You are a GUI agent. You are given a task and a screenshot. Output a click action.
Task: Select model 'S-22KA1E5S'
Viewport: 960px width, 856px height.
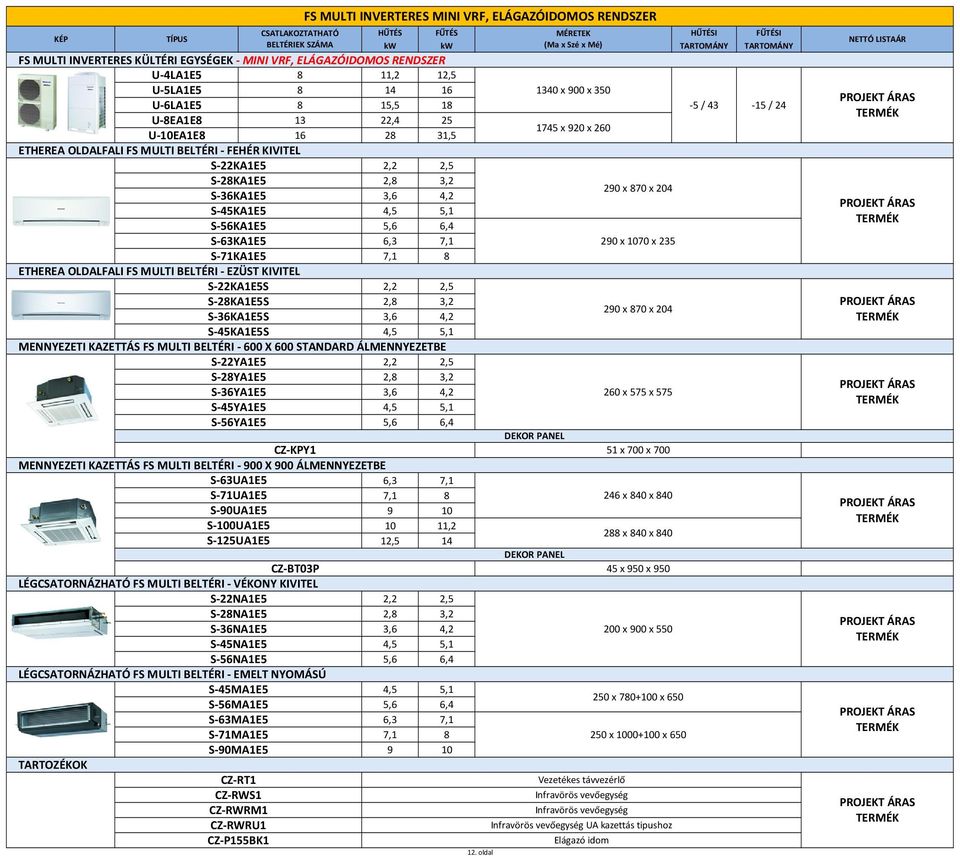point(238,286)
